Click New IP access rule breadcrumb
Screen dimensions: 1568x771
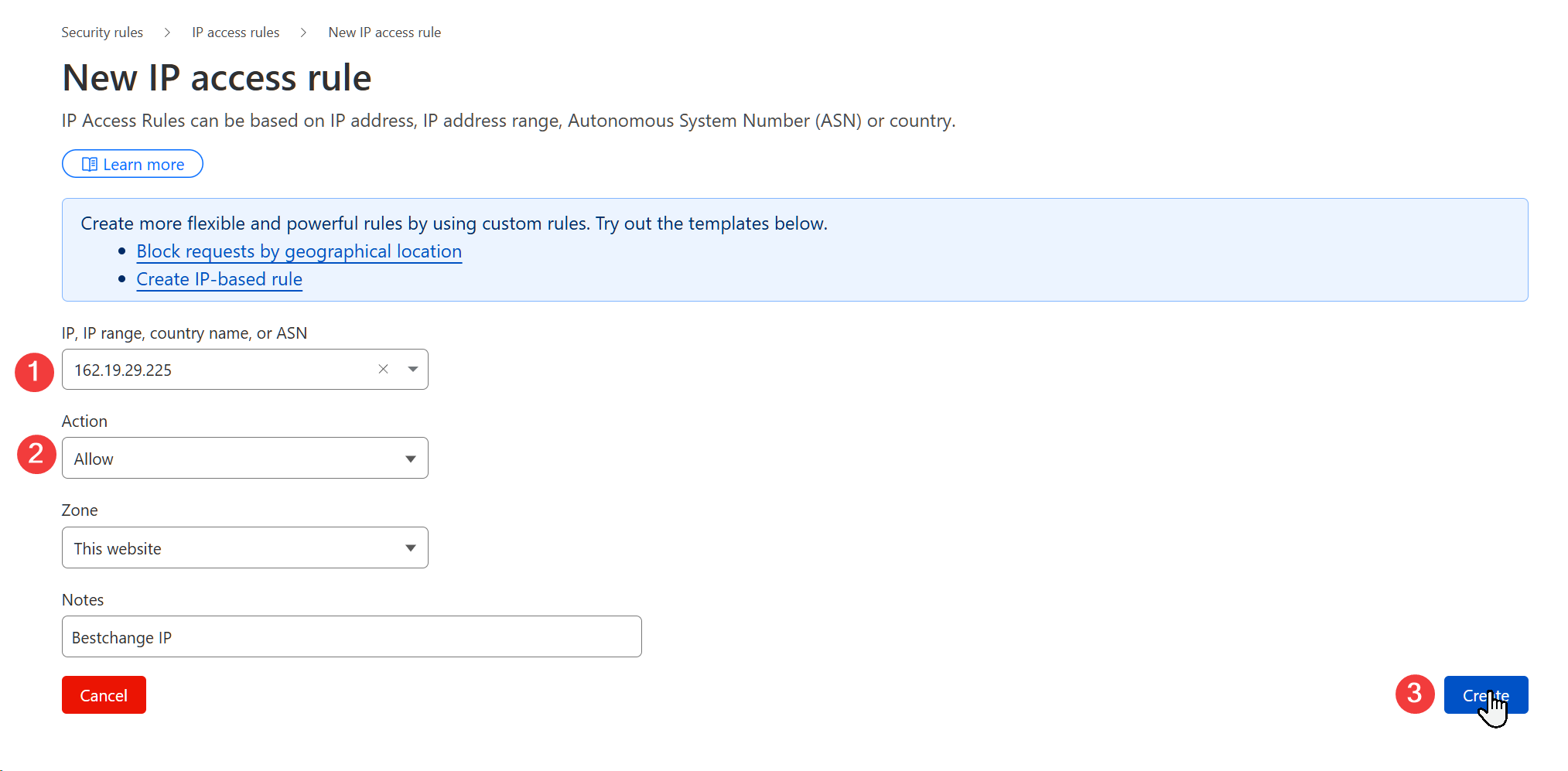coord(384,32)
